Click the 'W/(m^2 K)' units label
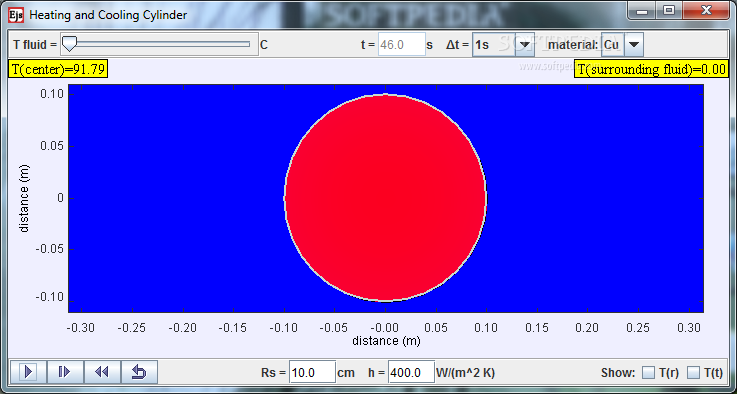737x394 pixels. coord(465,373)
